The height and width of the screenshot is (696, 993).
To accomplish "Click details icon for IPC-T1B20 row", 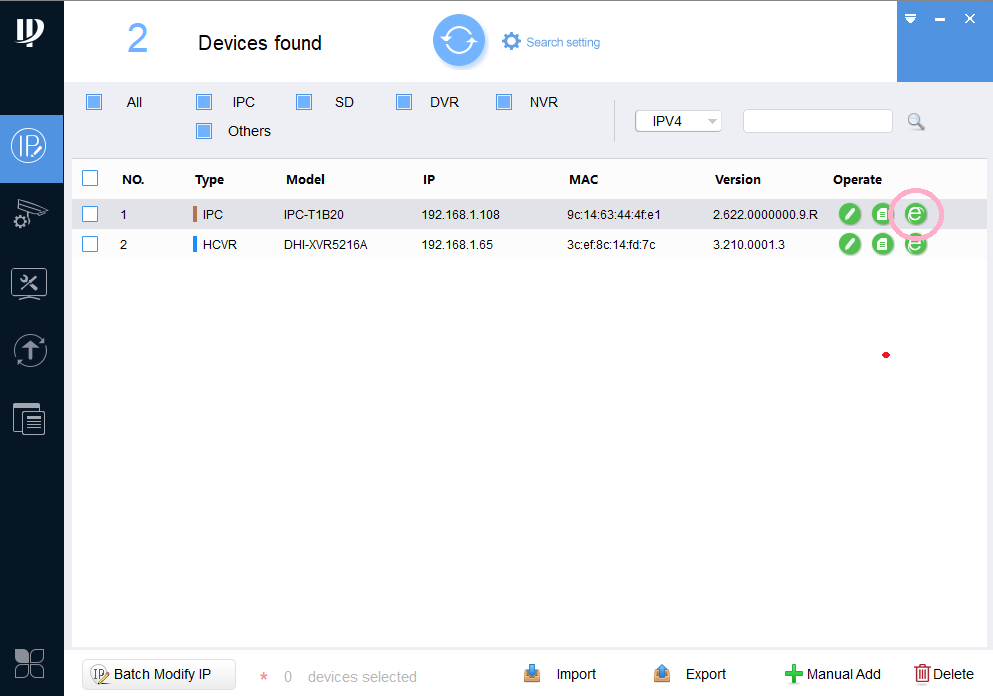I will [882, 214].
